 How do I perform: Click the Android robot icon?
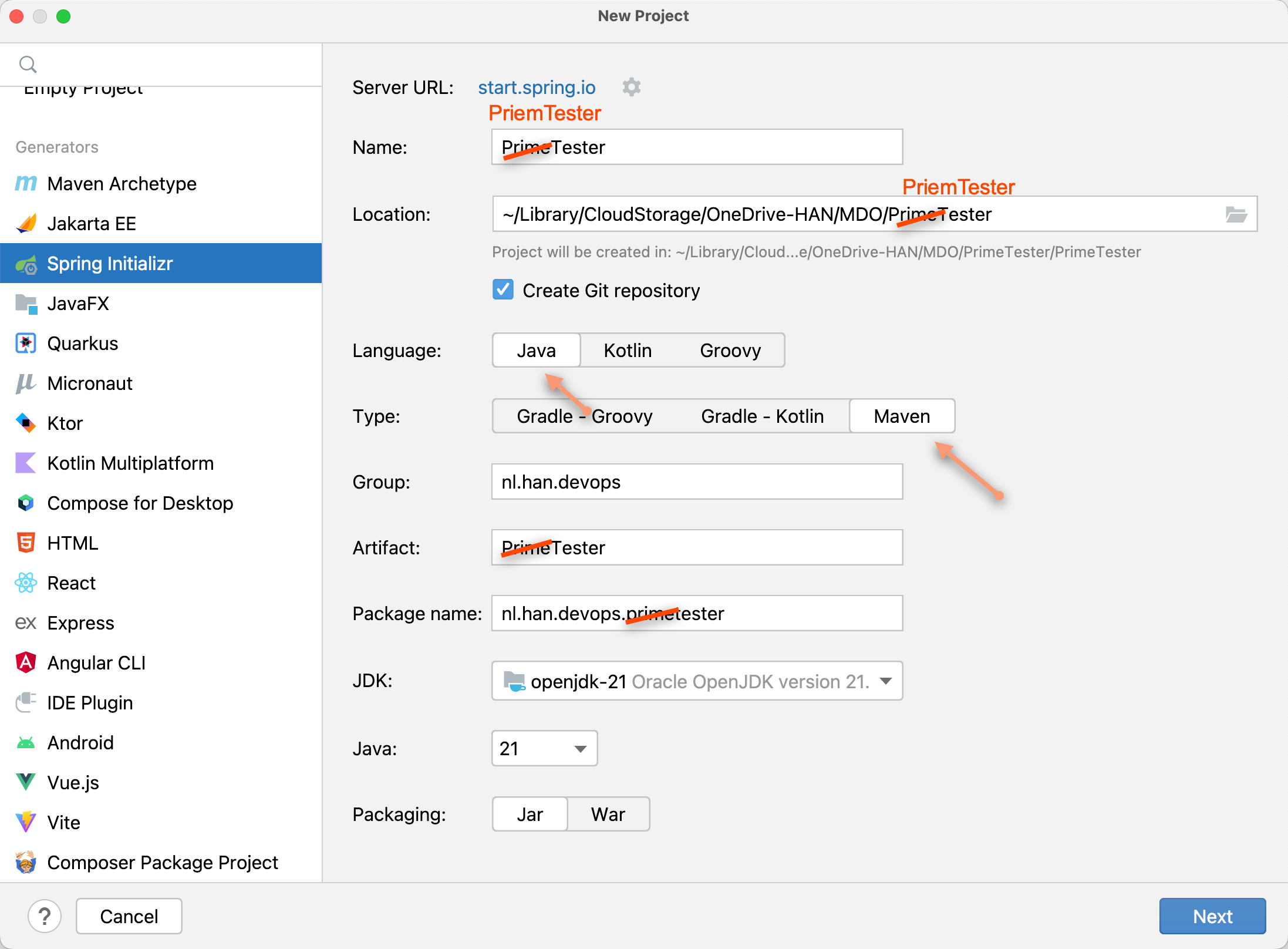click(26, 743)
